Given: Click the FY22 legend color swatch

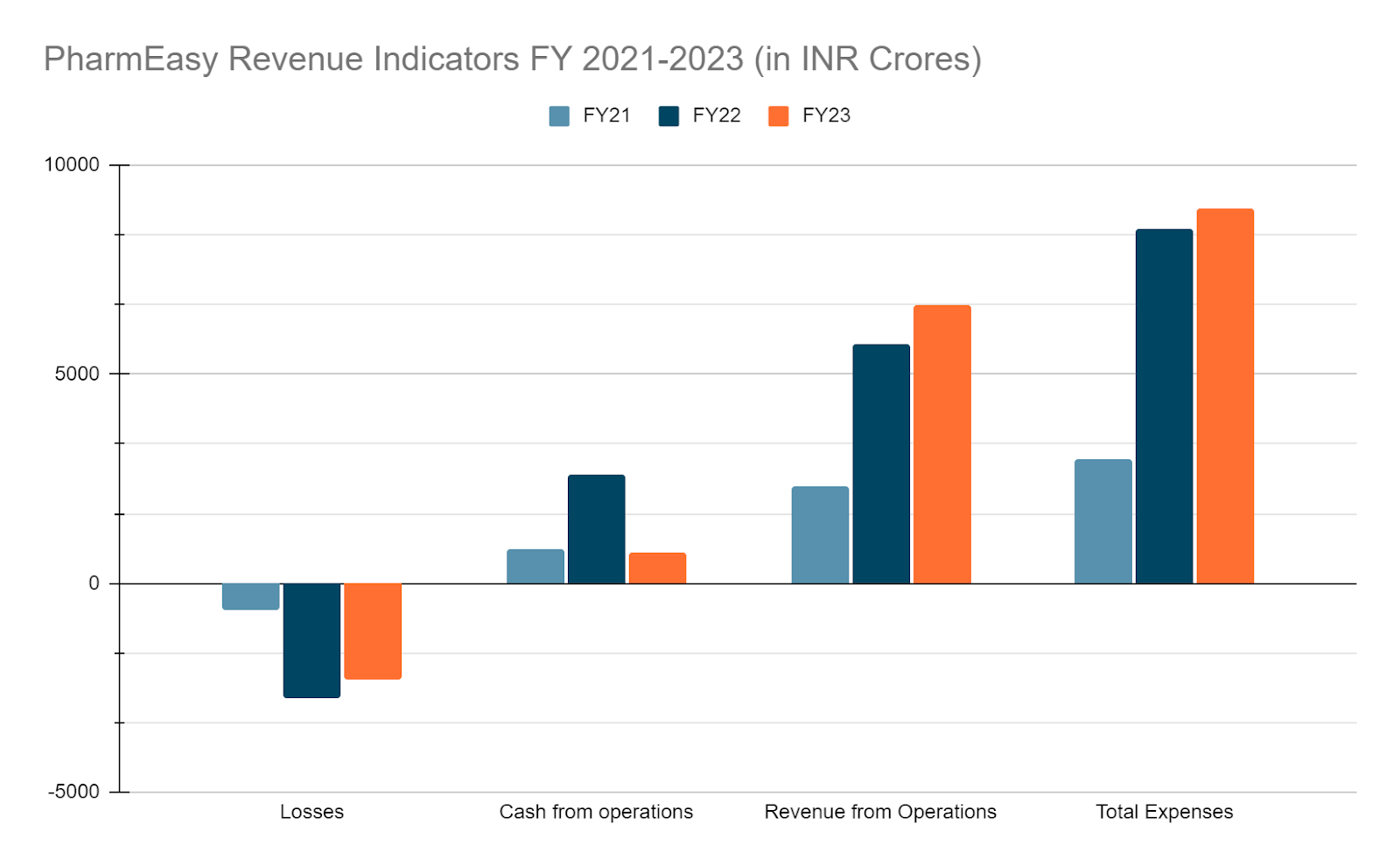Looking at the screenshot, I should [x=668, y=116].
